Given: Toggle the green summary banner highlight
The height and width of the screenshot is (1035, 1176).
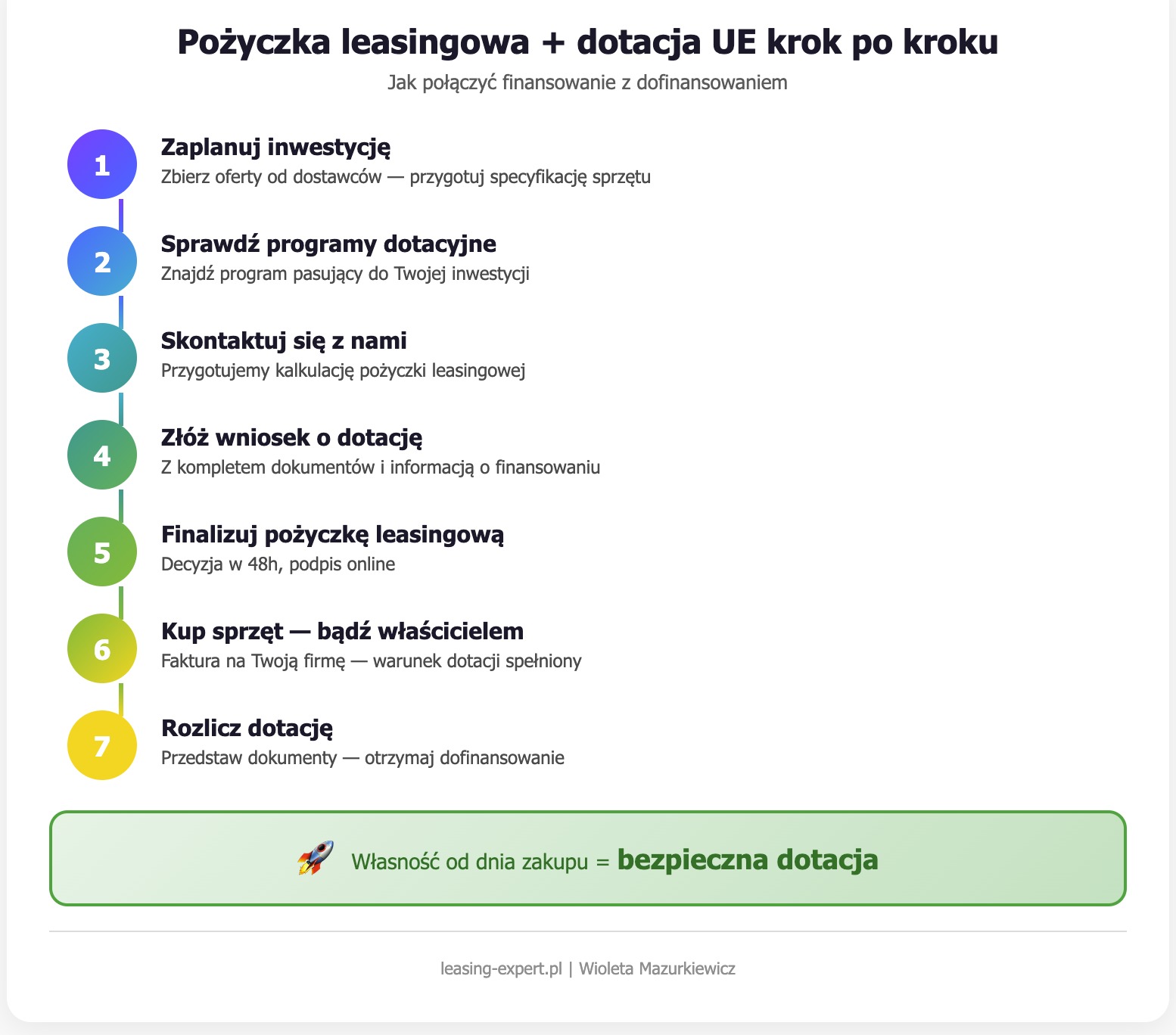Looking at the screenshot, I should tap(587, 859).
